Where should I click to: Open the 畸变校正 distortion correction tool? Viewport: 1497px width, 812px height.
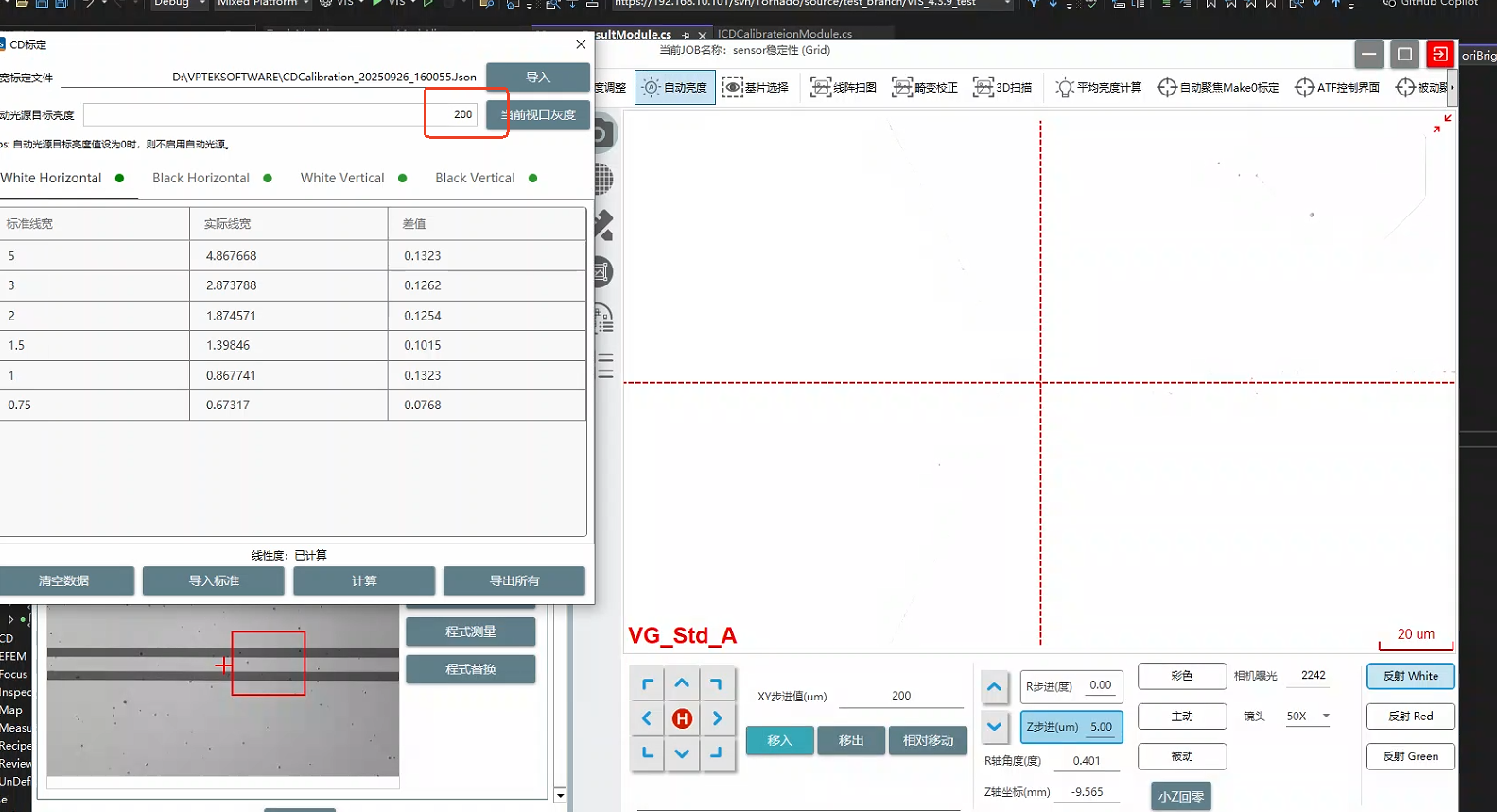(924, 88)
